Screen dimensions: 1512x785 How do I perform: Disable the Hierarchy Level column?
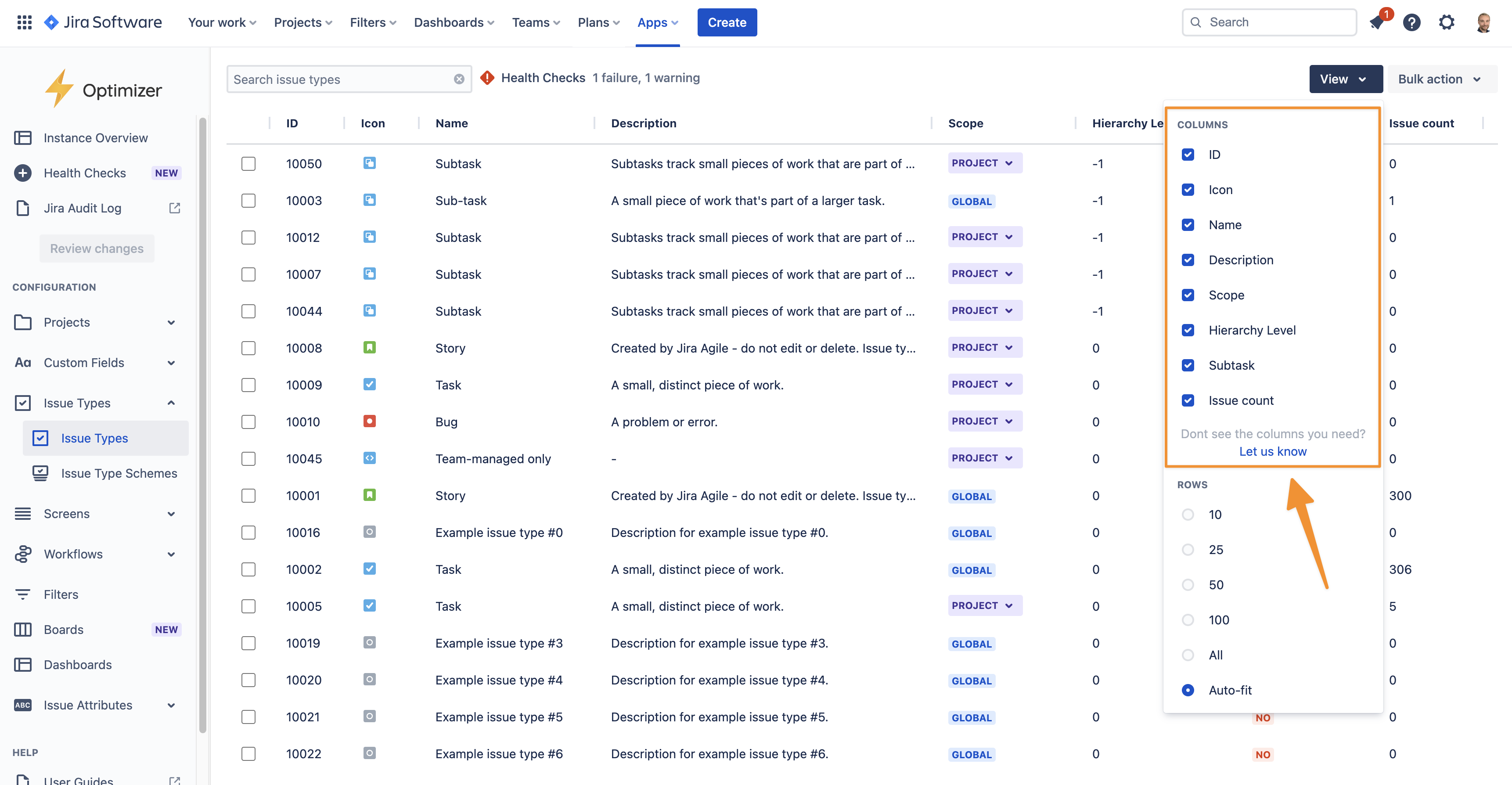click(1188, 330)
